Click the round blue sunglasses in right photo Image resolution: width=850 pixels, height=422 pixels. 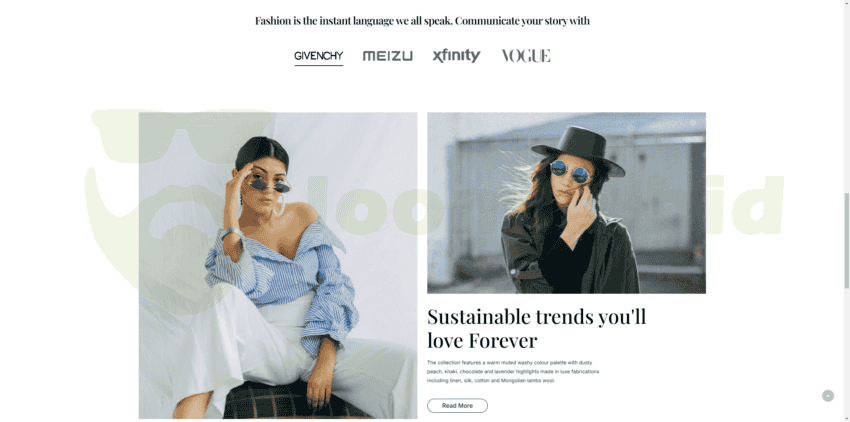570,172
